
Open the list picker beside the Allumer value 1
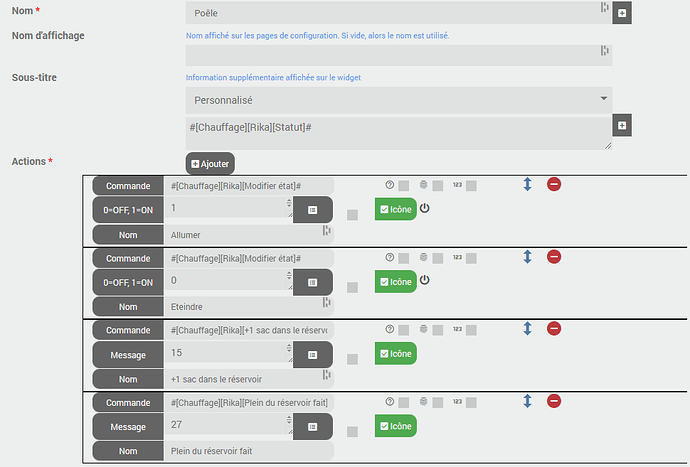[313, 209]
